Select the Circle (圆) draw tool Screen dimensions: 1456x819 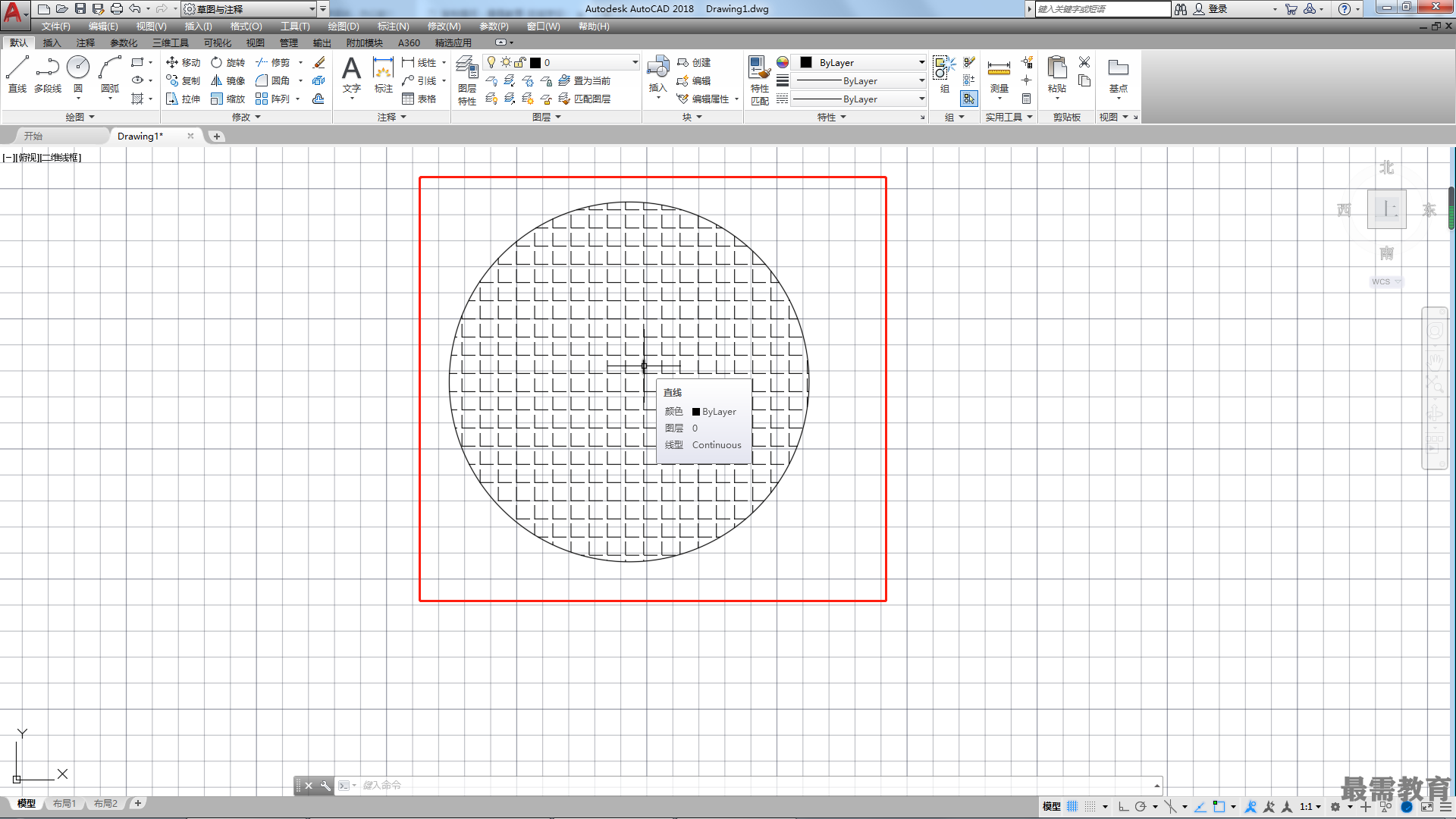click(x=78, y=74)
